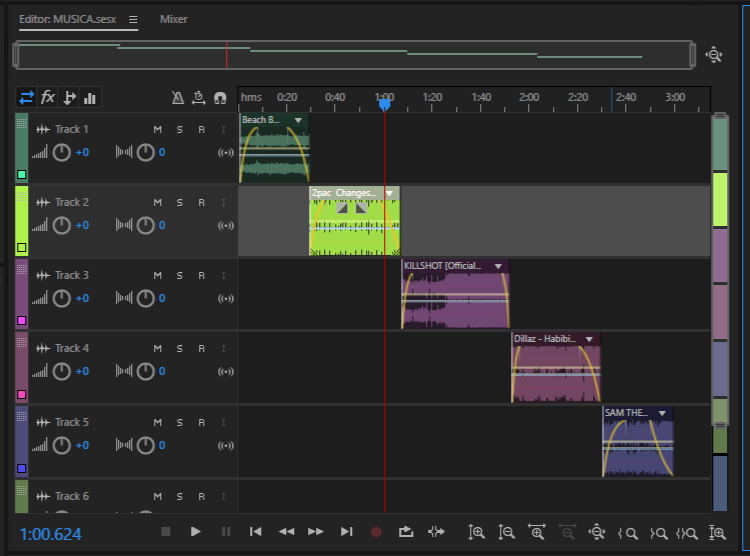Viewport: 750px width, 556px height.
Task: Click the Play button in transport
Action: 196,532
